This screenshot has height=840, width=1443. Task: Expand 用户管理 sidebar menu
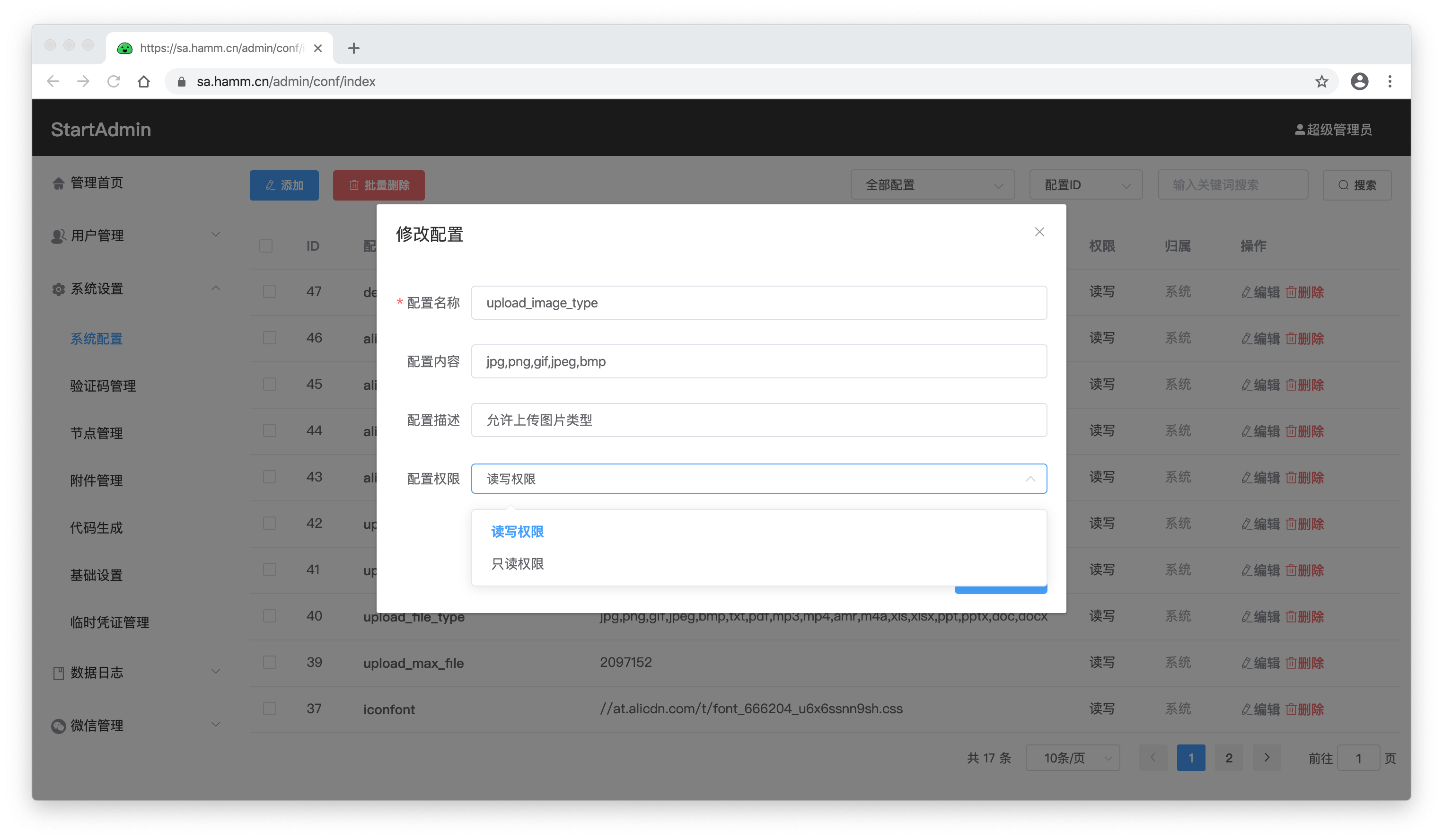pos(136,236)
